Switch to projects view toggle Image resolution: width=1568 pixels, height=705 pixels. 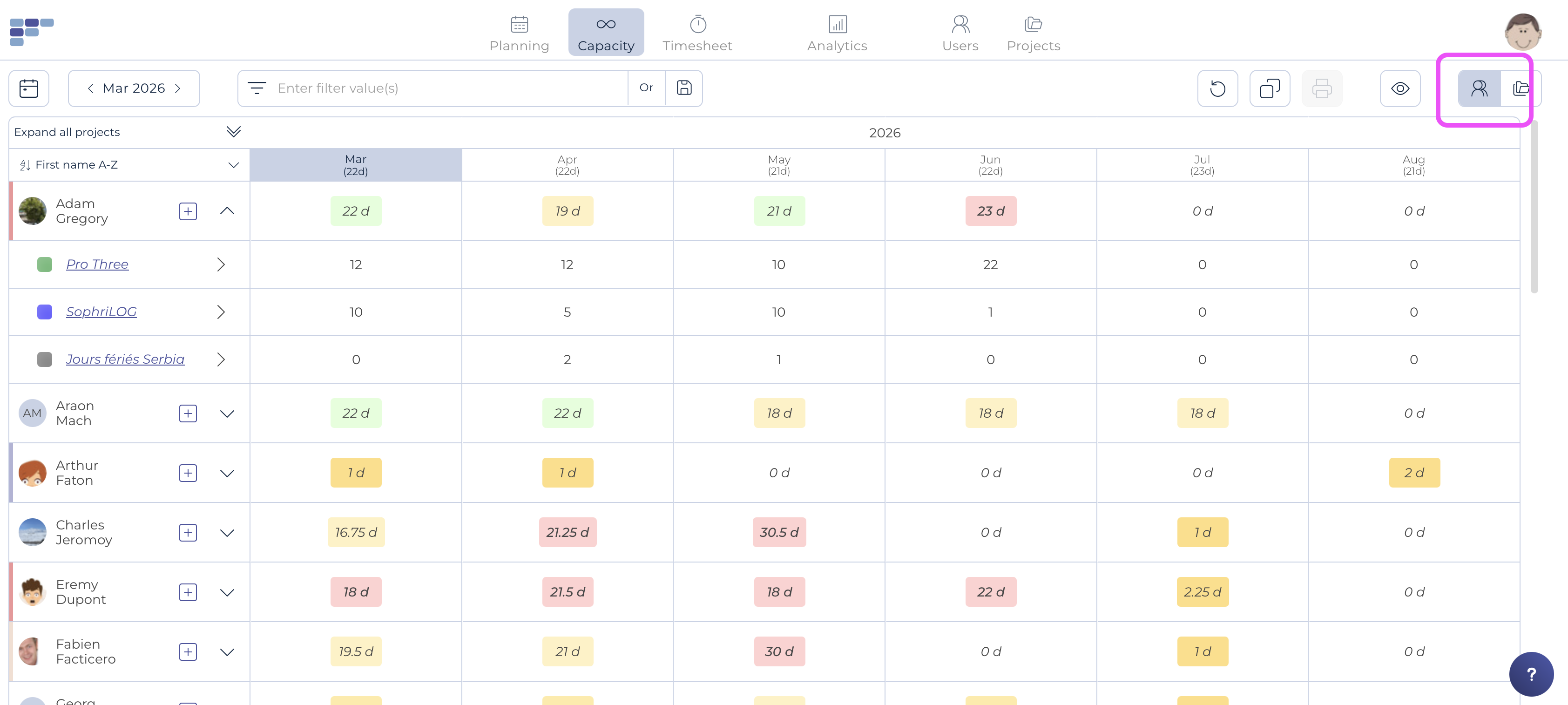pos(1521,89)
